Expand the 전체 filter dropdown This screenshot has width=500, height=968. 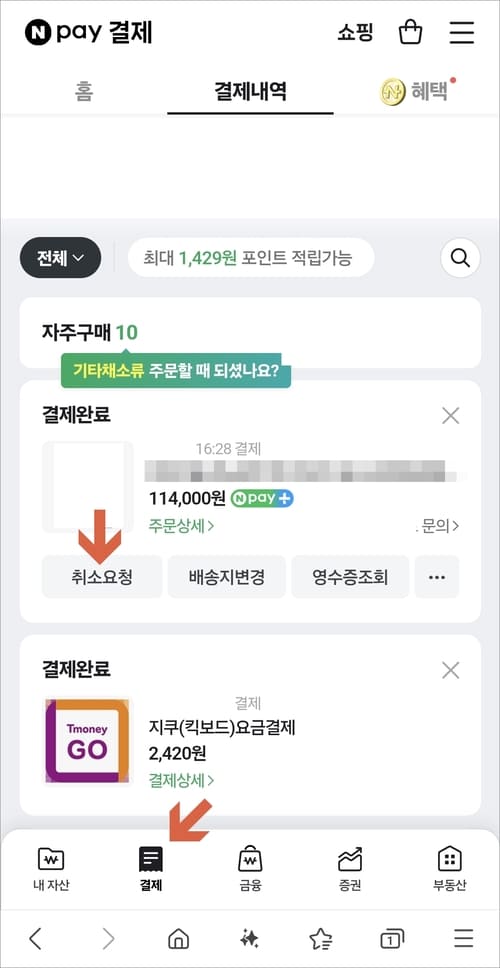pos(60,257)
